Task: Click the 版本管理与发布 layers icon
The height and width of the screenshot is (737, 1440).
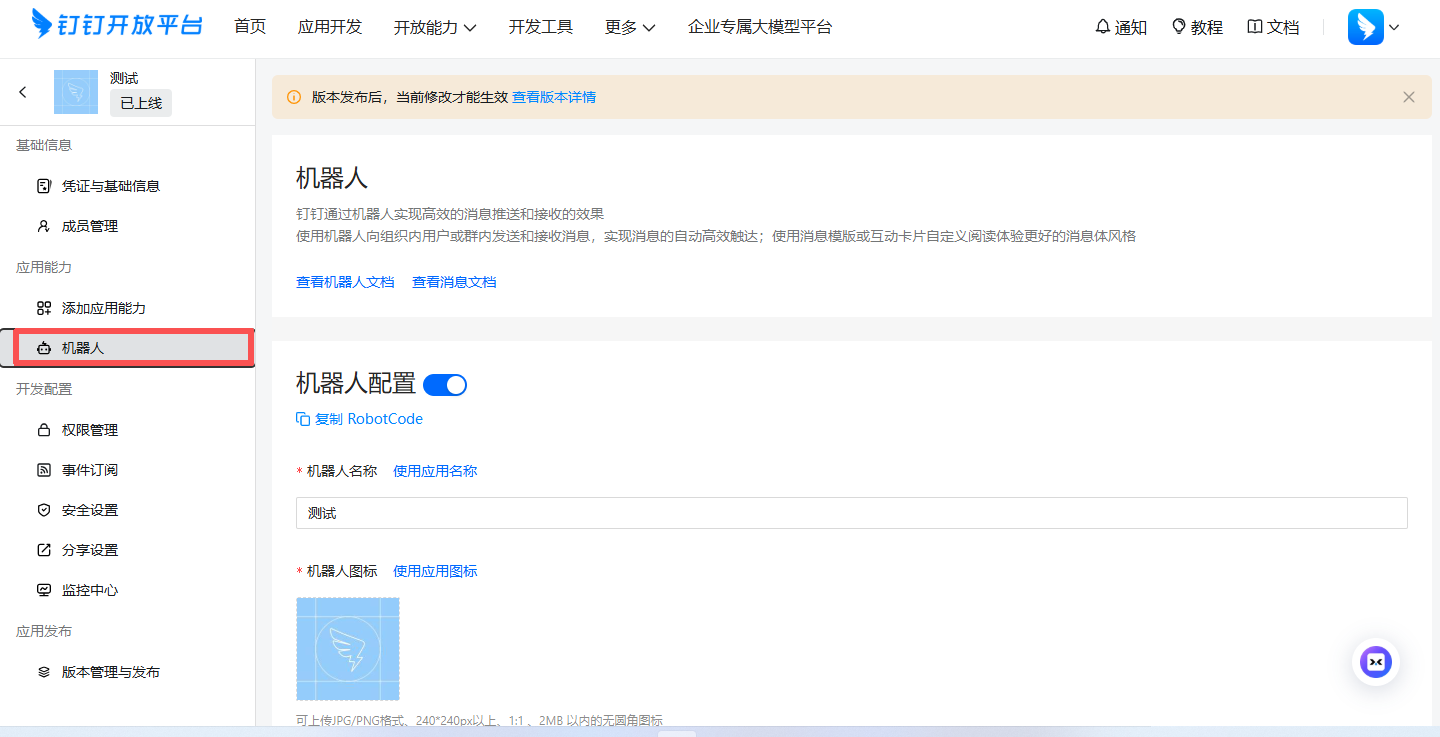Action: click(x=43, y=671)
